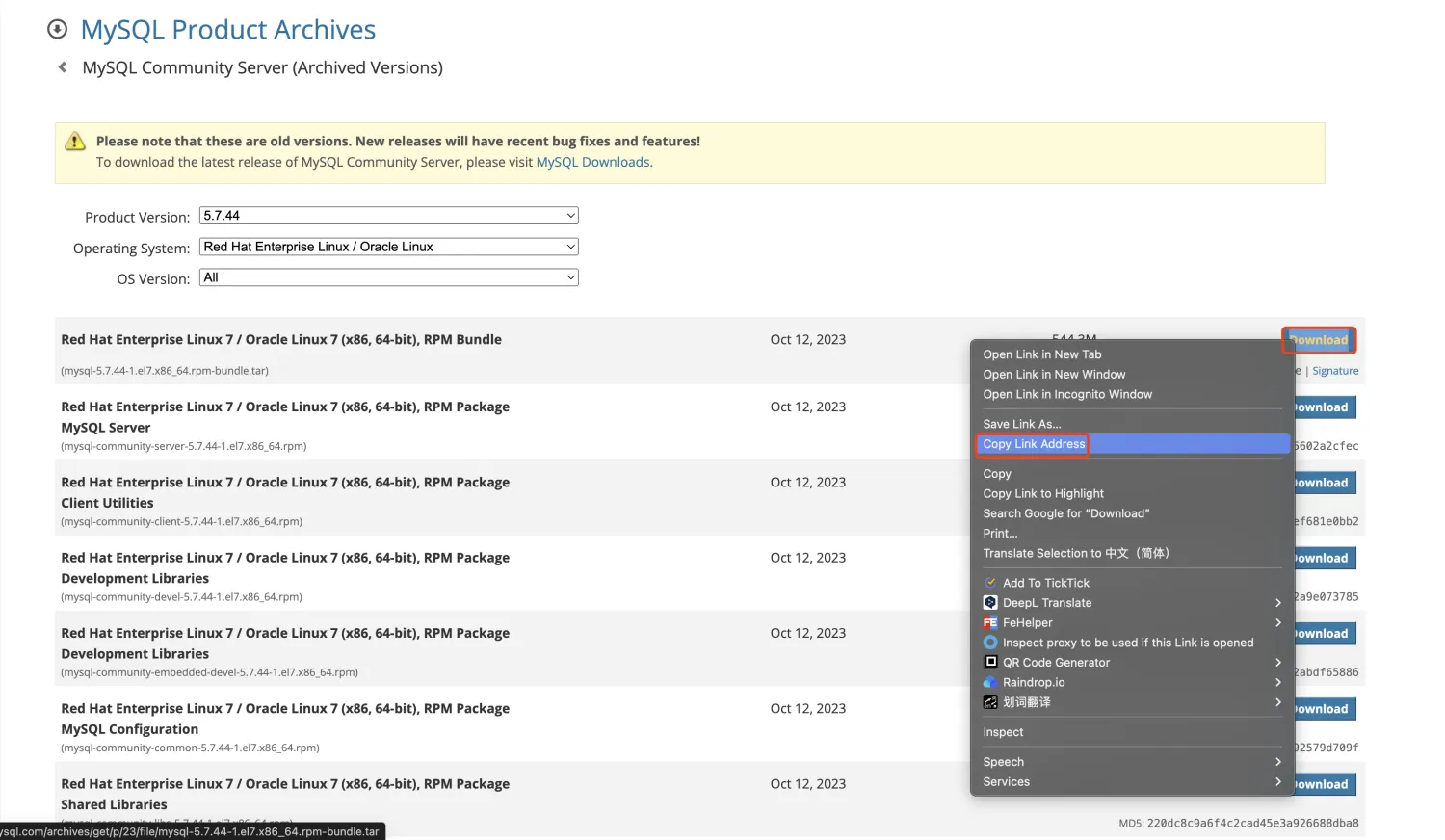The width and height of the screenshot is (1445, 840).
Task: Click the mysql-community-common-5.7.44-1.el7.x86_64.rpm filename
Action: pyautogui.click(x=190, y=748)
